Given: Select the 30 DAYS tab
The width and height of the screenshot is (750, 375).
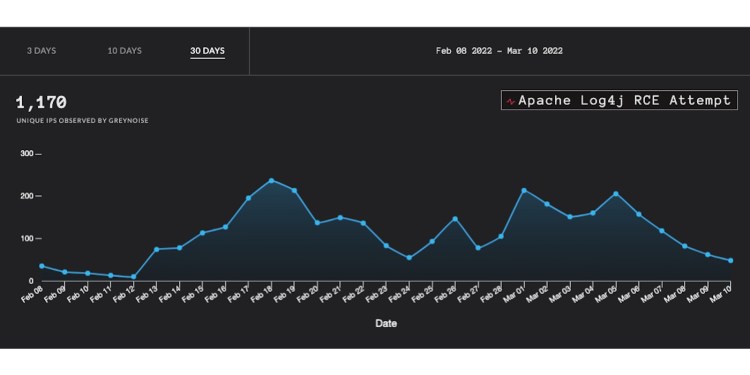Looking at the screenshot, I should (208, 51).
